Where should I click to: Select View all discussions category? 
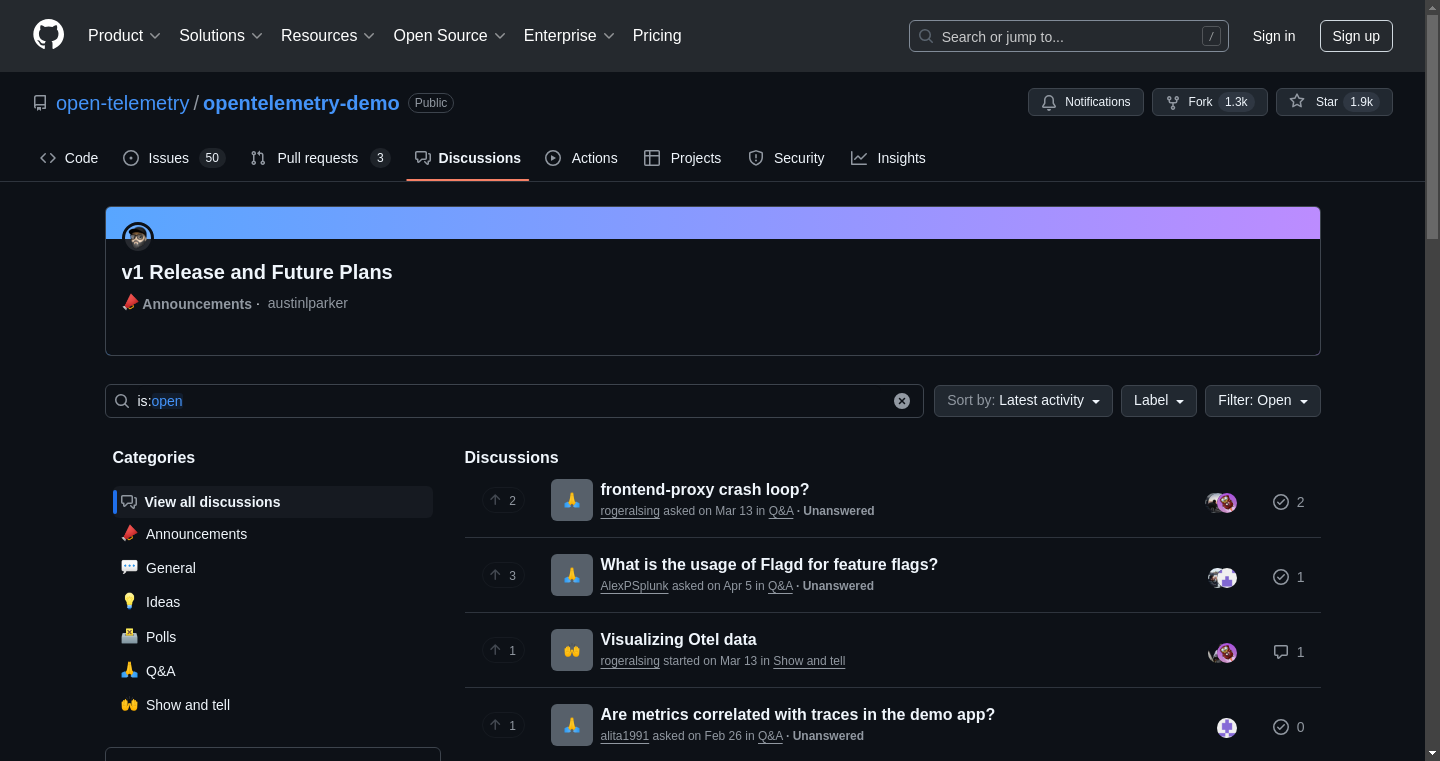tap(273, 502)
